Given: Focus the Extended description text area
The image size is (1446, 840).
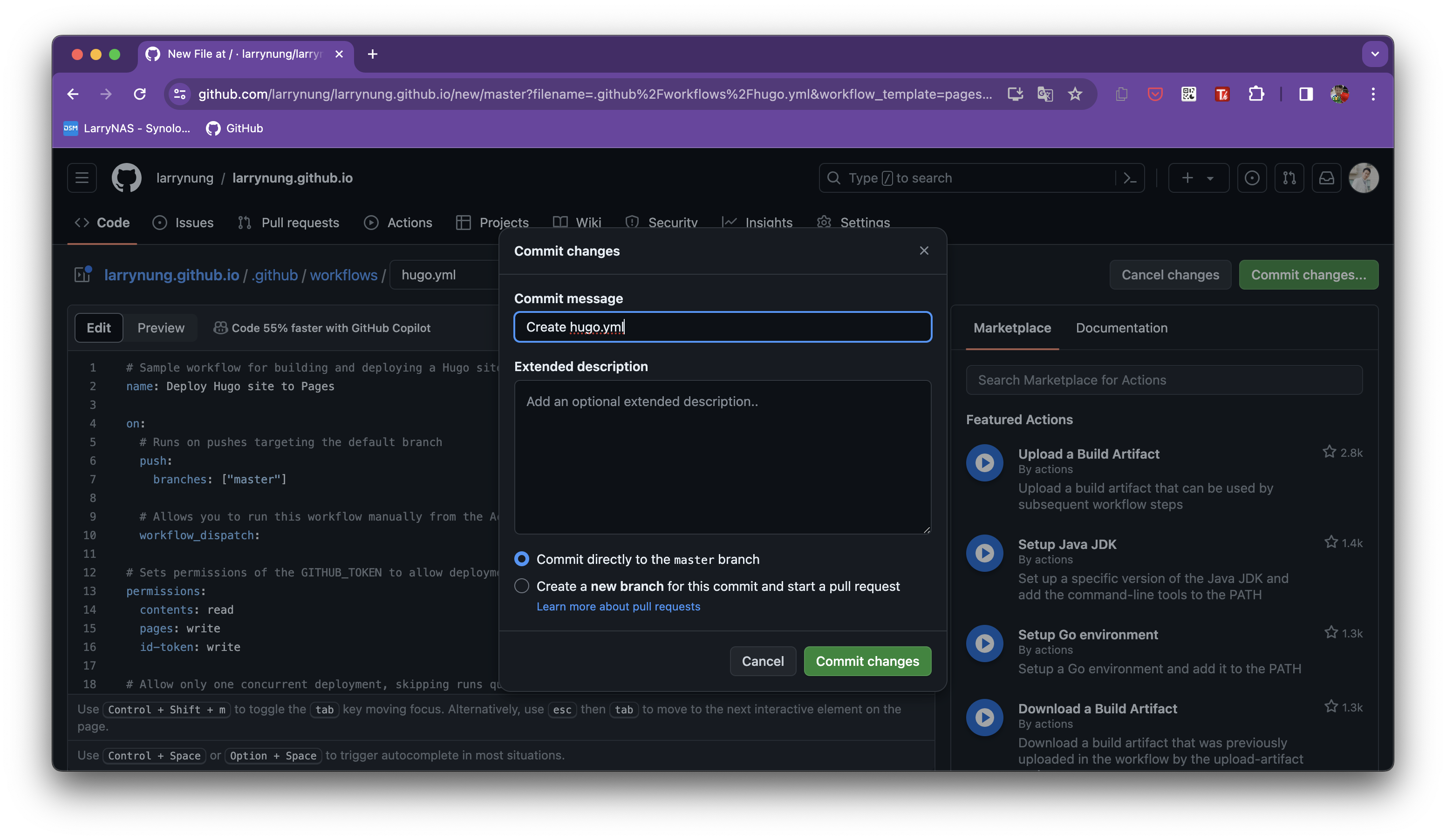Looking at the screenshot, I should click(x=723, y=457).
